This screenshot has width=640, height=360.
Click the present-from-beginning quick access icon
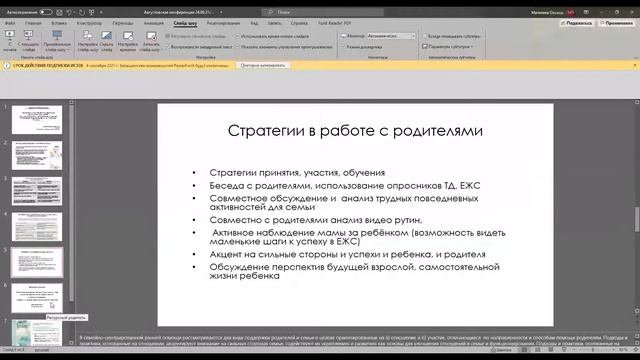point(92,12)
